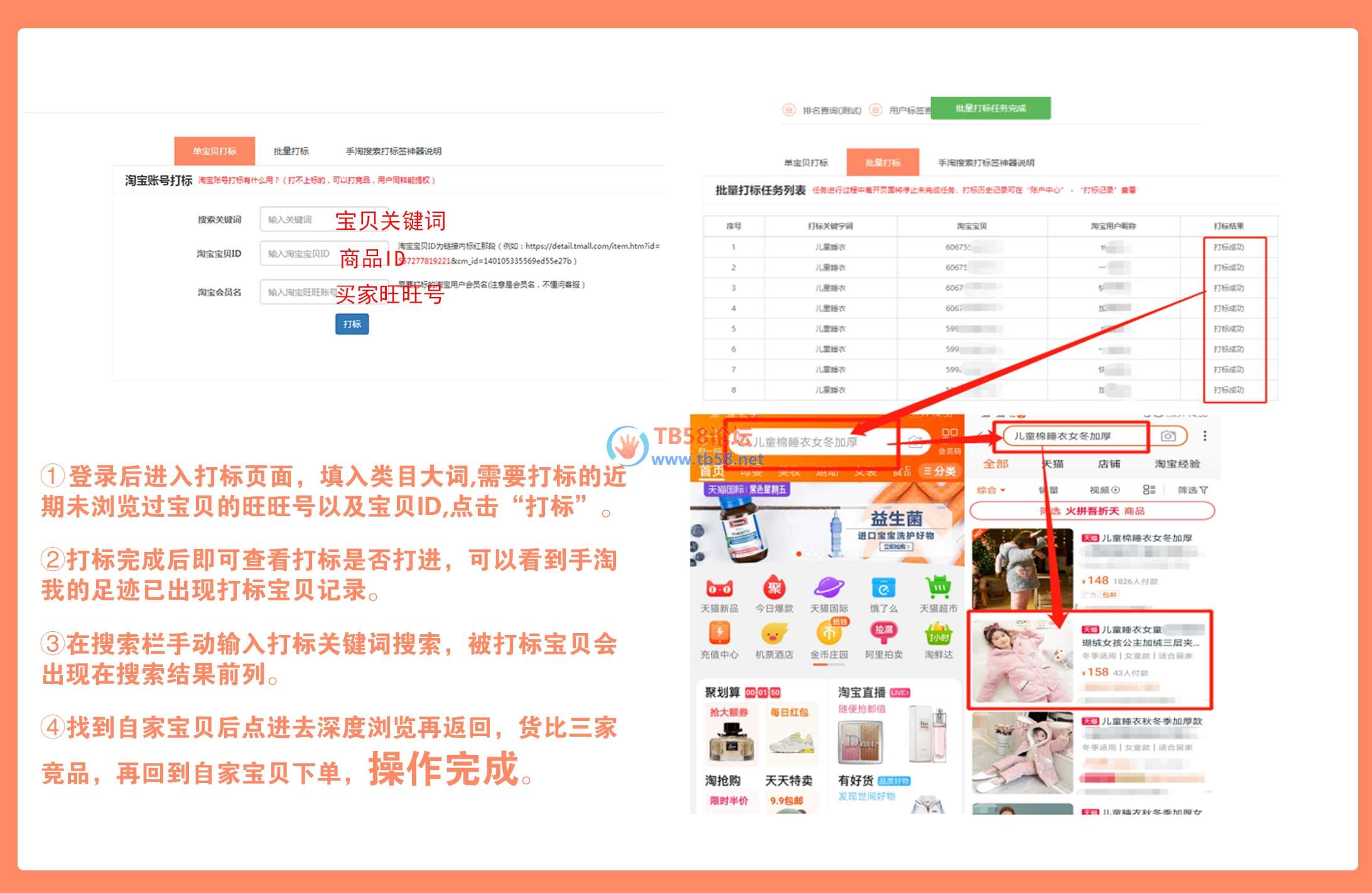Screen dimensions: 1372x893
Task: Toggle the list/grid view layout icon
Action: (x=1148, y=490)
